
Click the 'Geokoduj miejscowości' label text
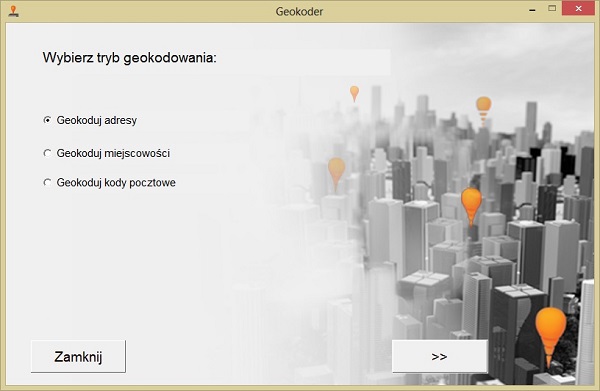click(113, 153)
